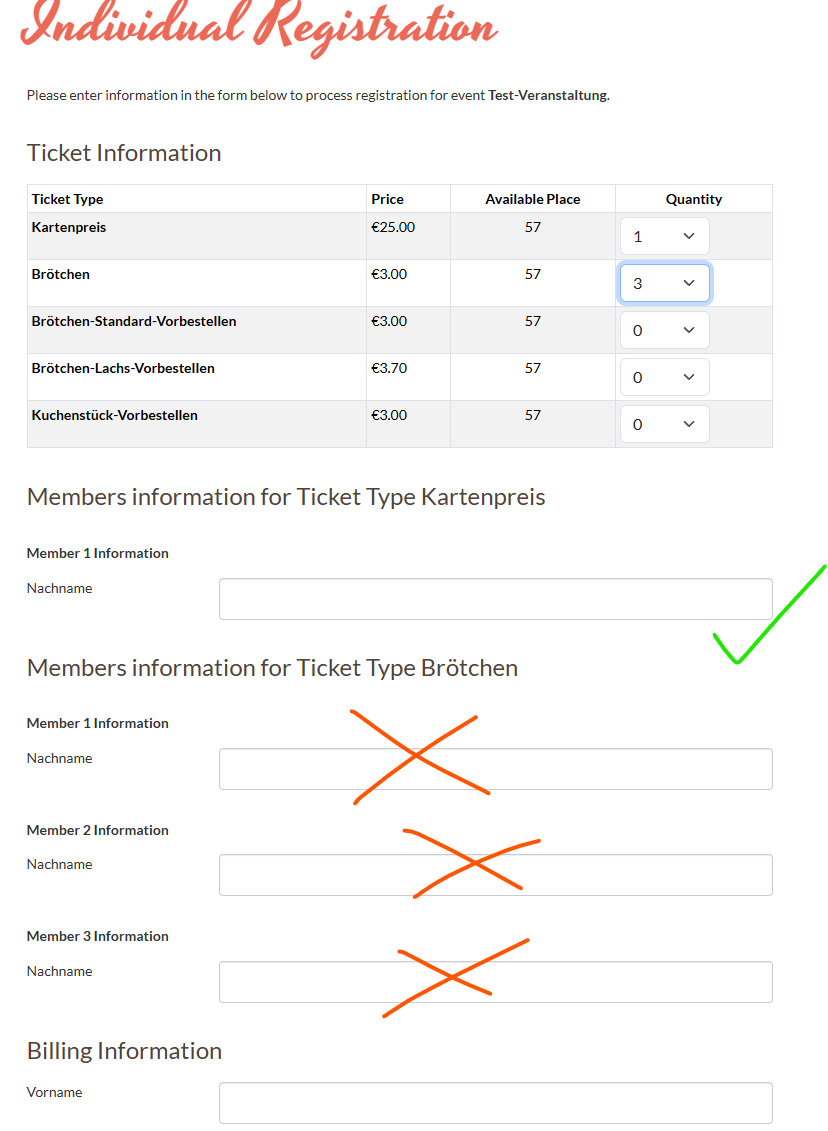Click the Individual Registration page title

click(258, 27)
